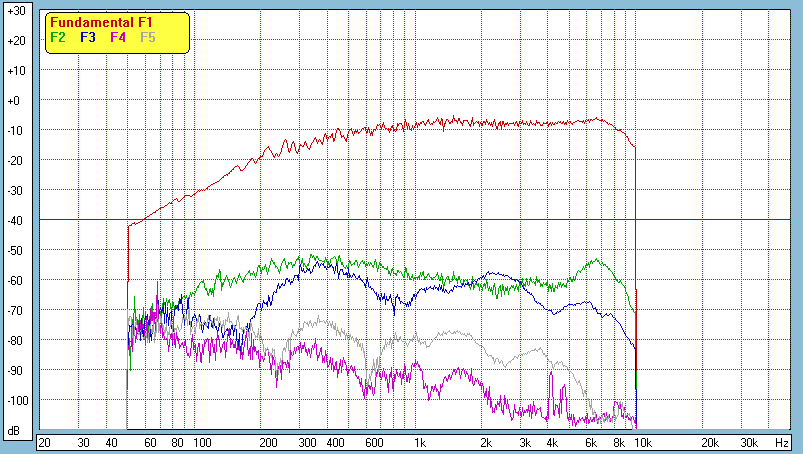The width and height of the screenshot is (803, 454).
Task: Click the 4k label on the frequency axis
Action: click(552, 441)
